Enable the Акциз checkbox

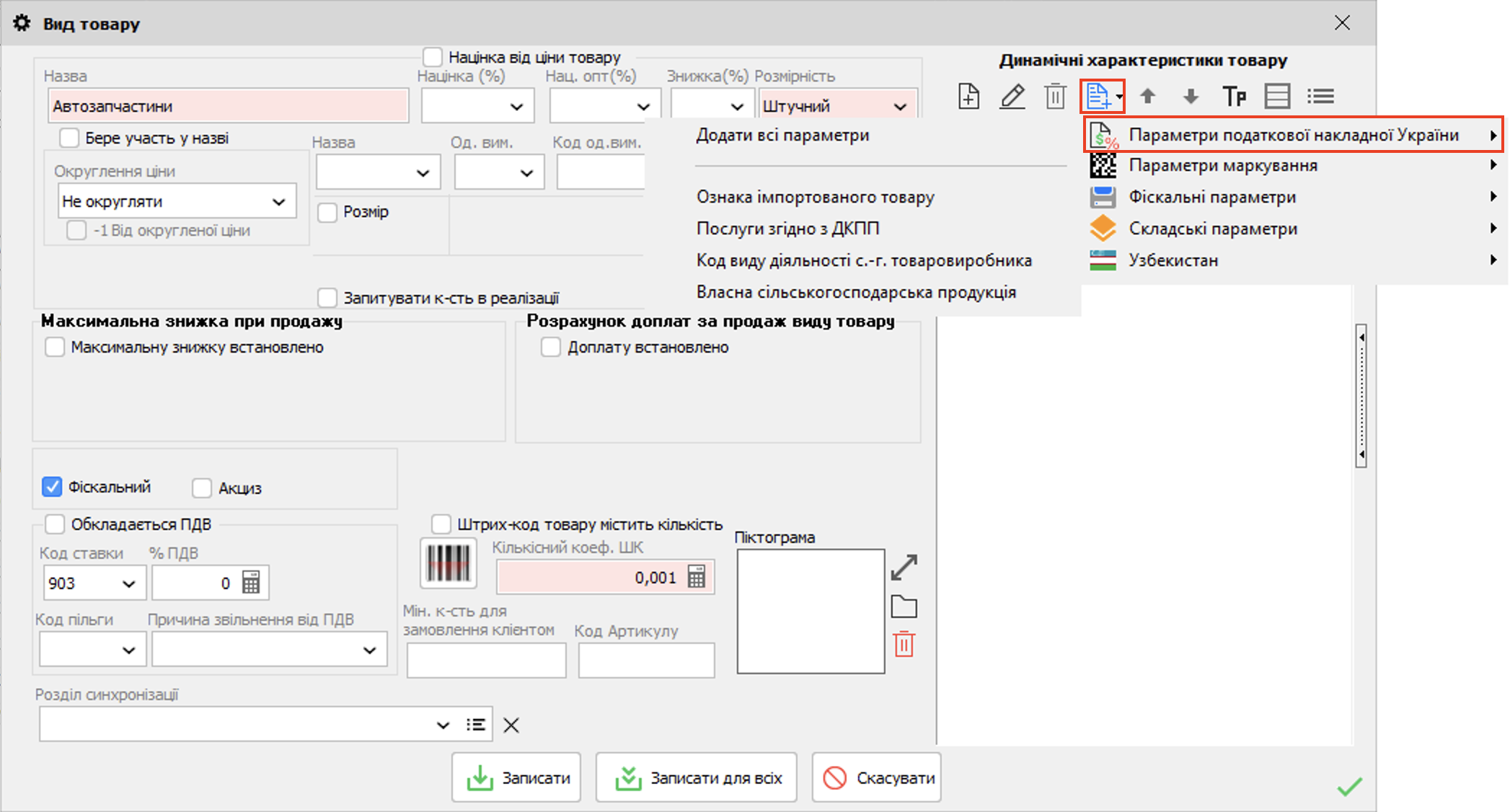click(202, 488)
